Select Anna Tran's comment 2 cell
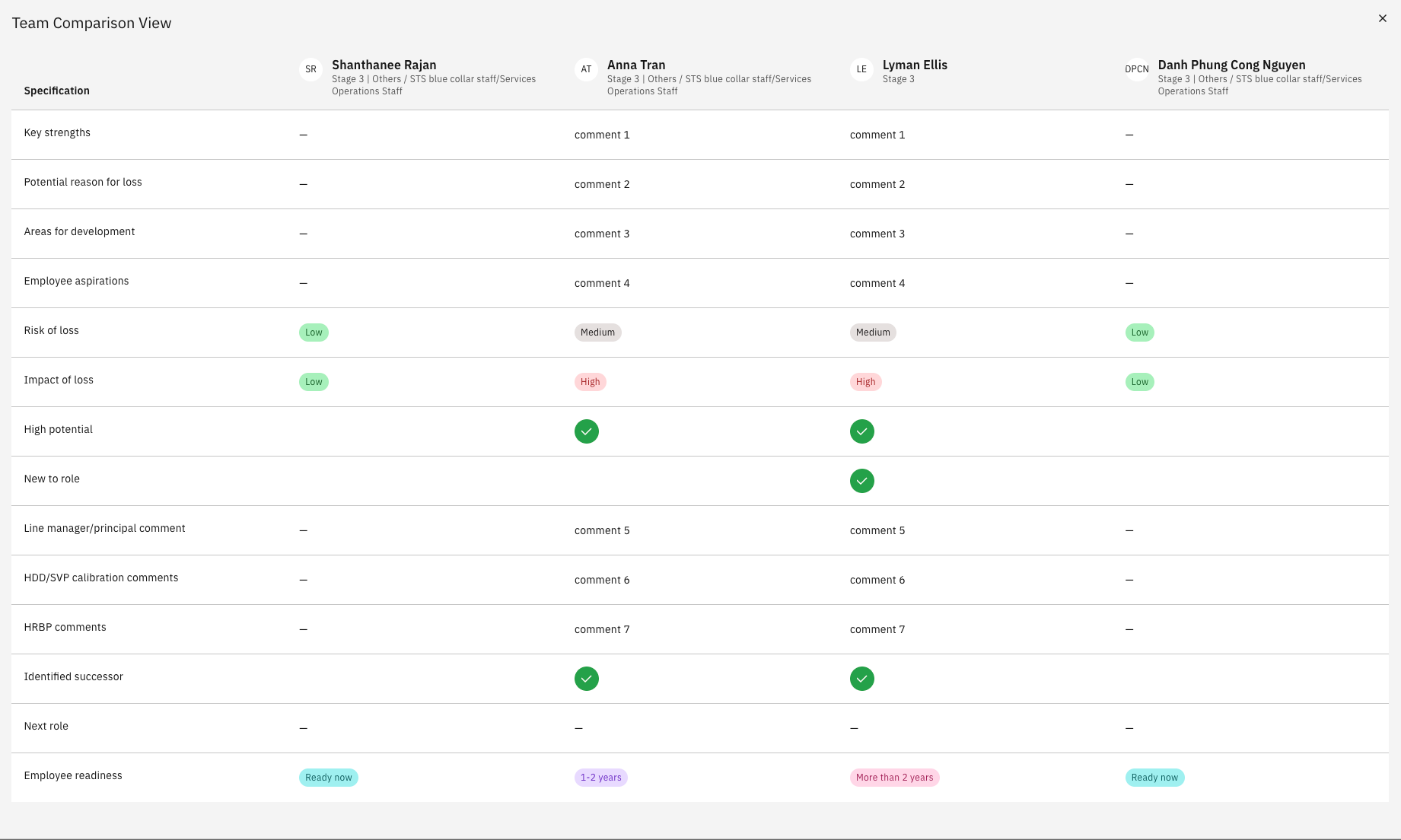Screen dimensions: 1401x840 [x=602, y=184]
